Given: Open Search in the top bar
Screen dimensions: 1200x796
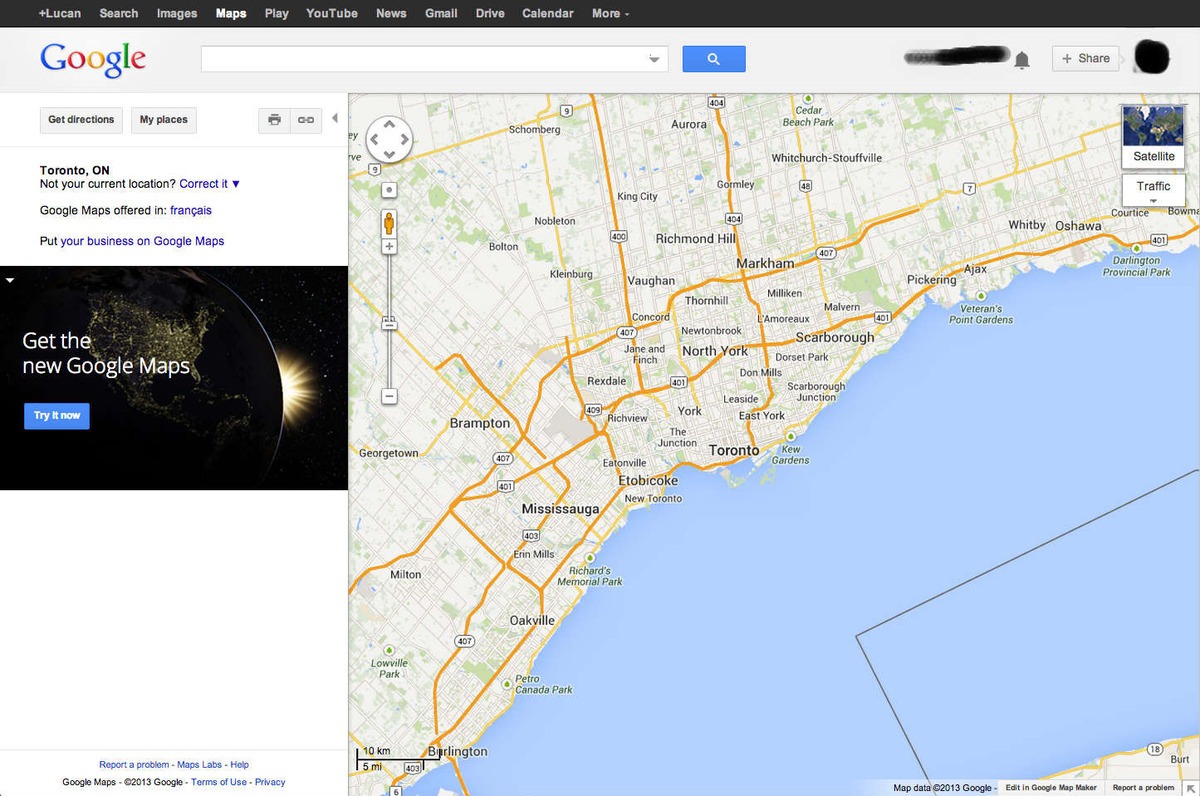Looking at the screenshot, I should click(119, 13).
